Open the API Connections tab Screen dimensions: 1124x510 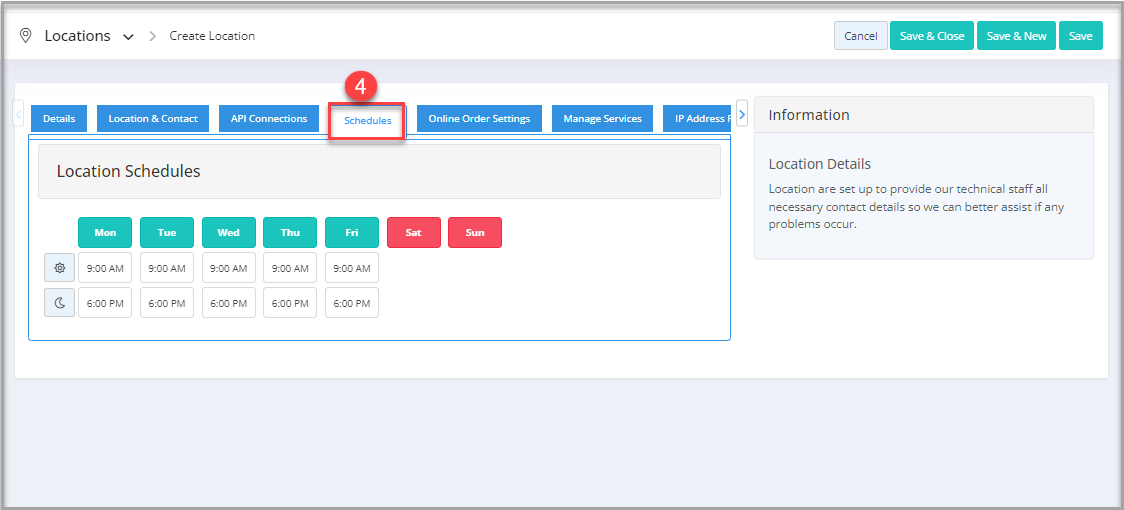click(269, 119)
